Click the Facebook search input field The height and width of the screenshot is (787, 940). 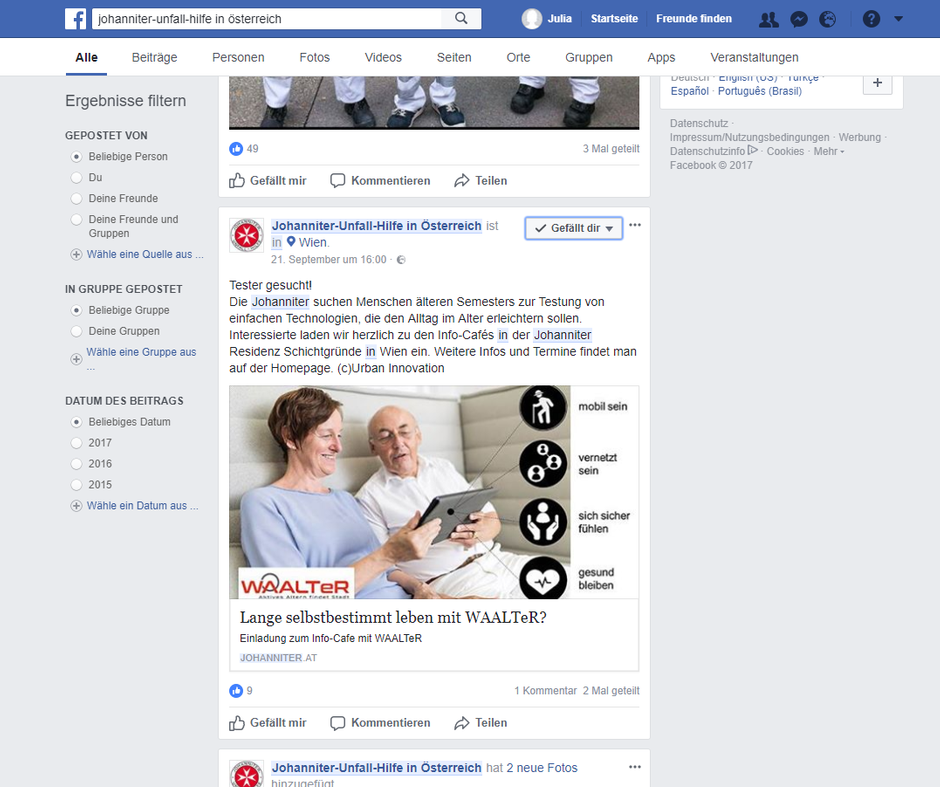tap(267, 19)
